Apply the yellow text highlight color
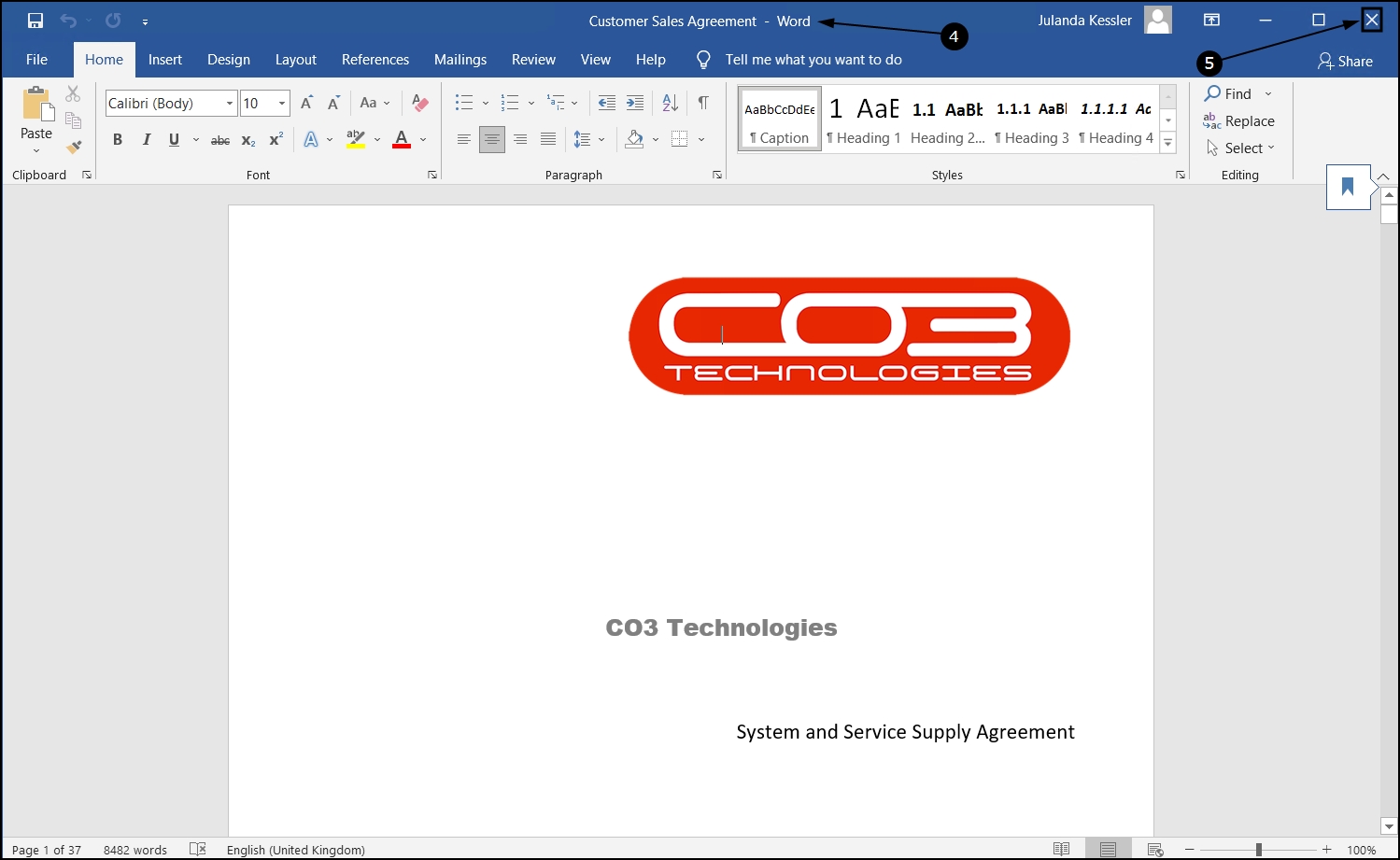 tap(355, 140)
